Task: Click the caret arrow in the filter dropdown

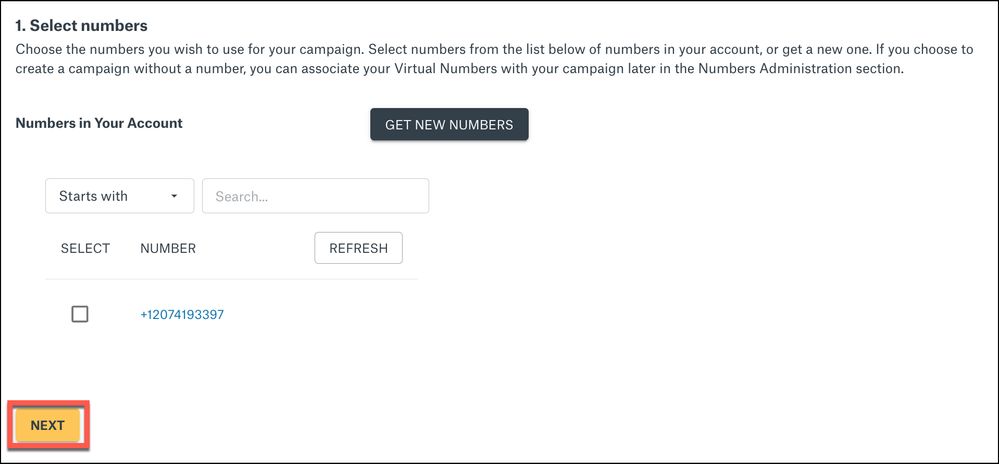Action: tap(174, 196)
